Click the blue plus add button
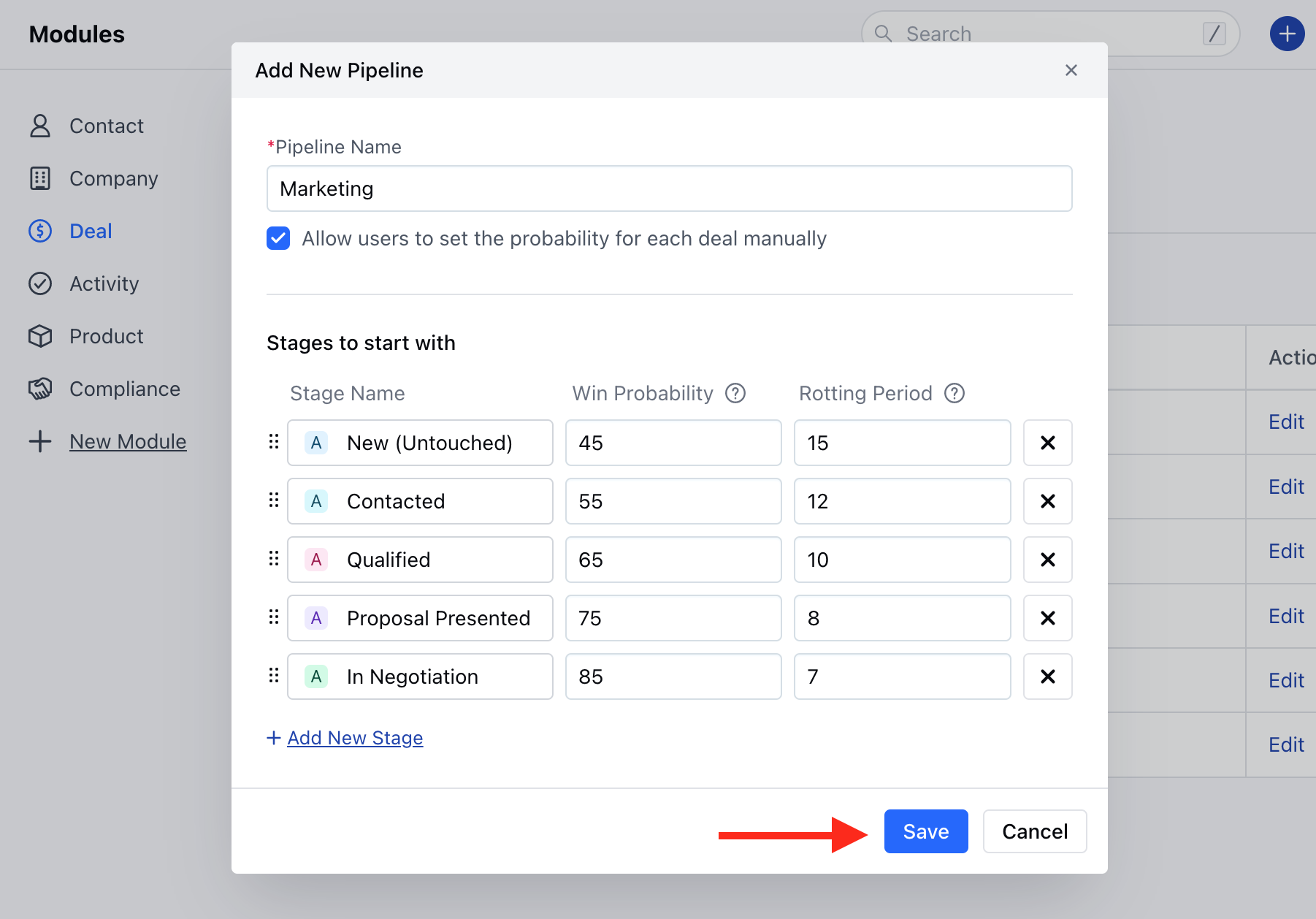Viewport: 1316px width, 919px height. [x=1287, y=34]
